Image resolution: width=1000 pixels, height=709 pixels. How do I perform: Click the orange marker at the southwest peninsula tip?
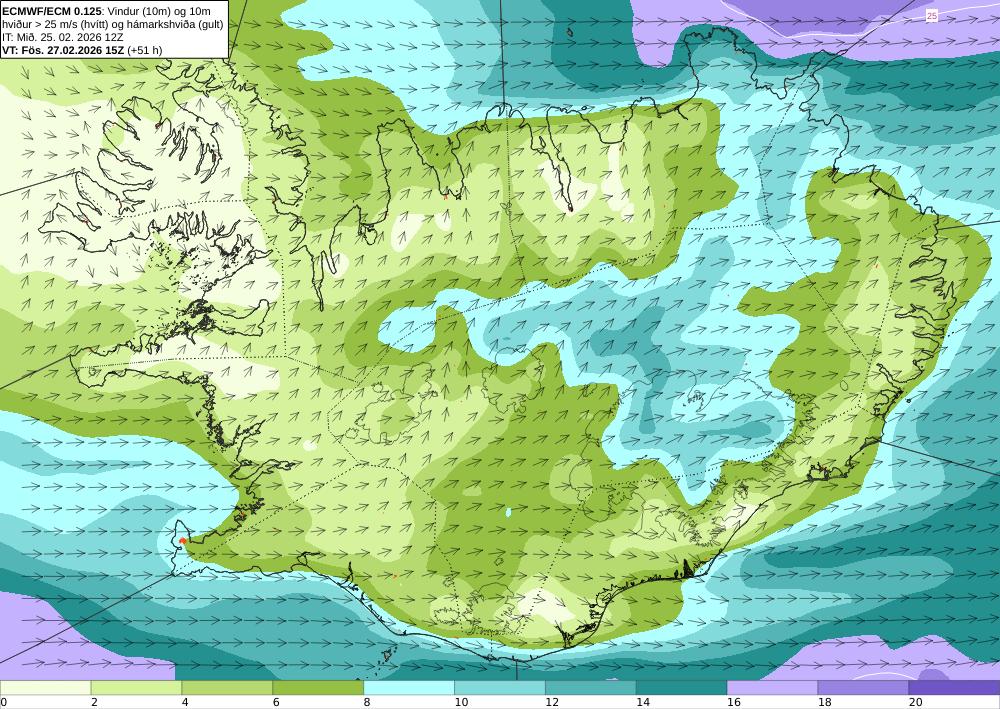coord(183,541)
